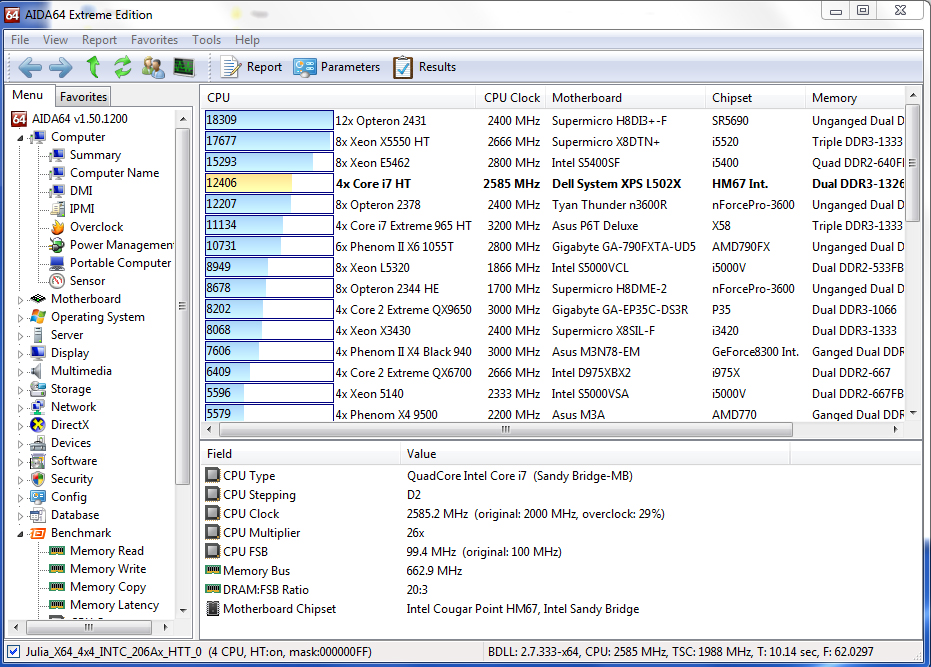
Task: Click the results list scroll-down arrow
Action: tap(913, 413)
